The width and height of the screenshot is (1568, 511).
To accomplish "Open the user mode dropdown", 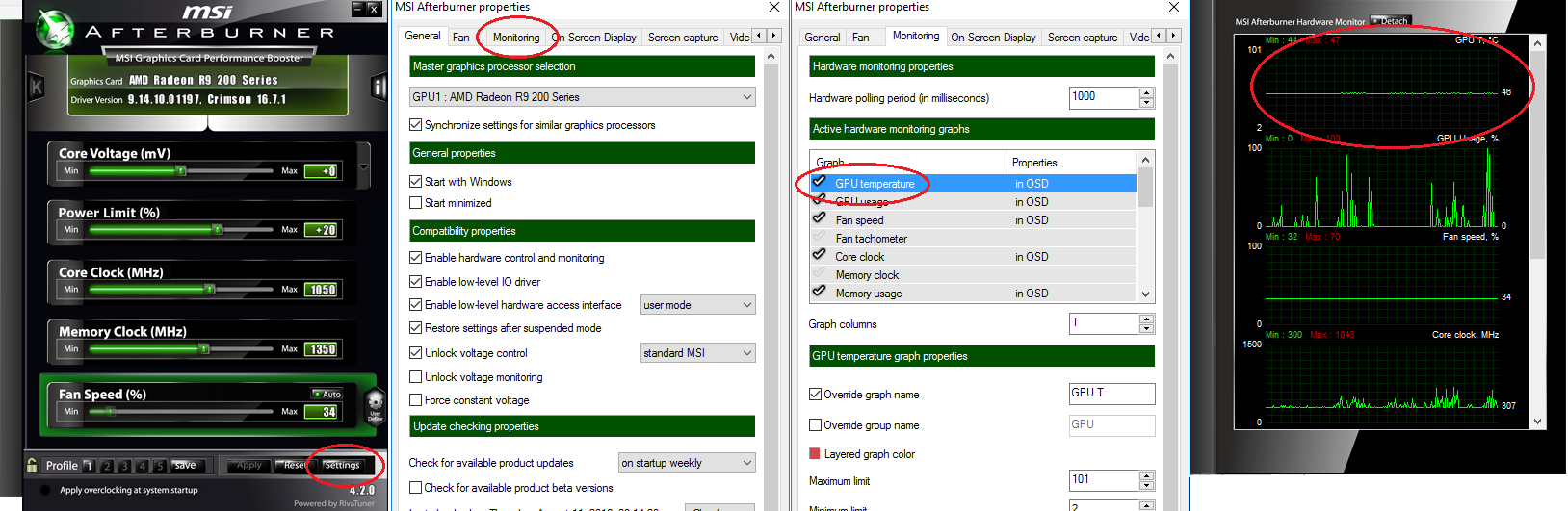I will pos(697,305).
